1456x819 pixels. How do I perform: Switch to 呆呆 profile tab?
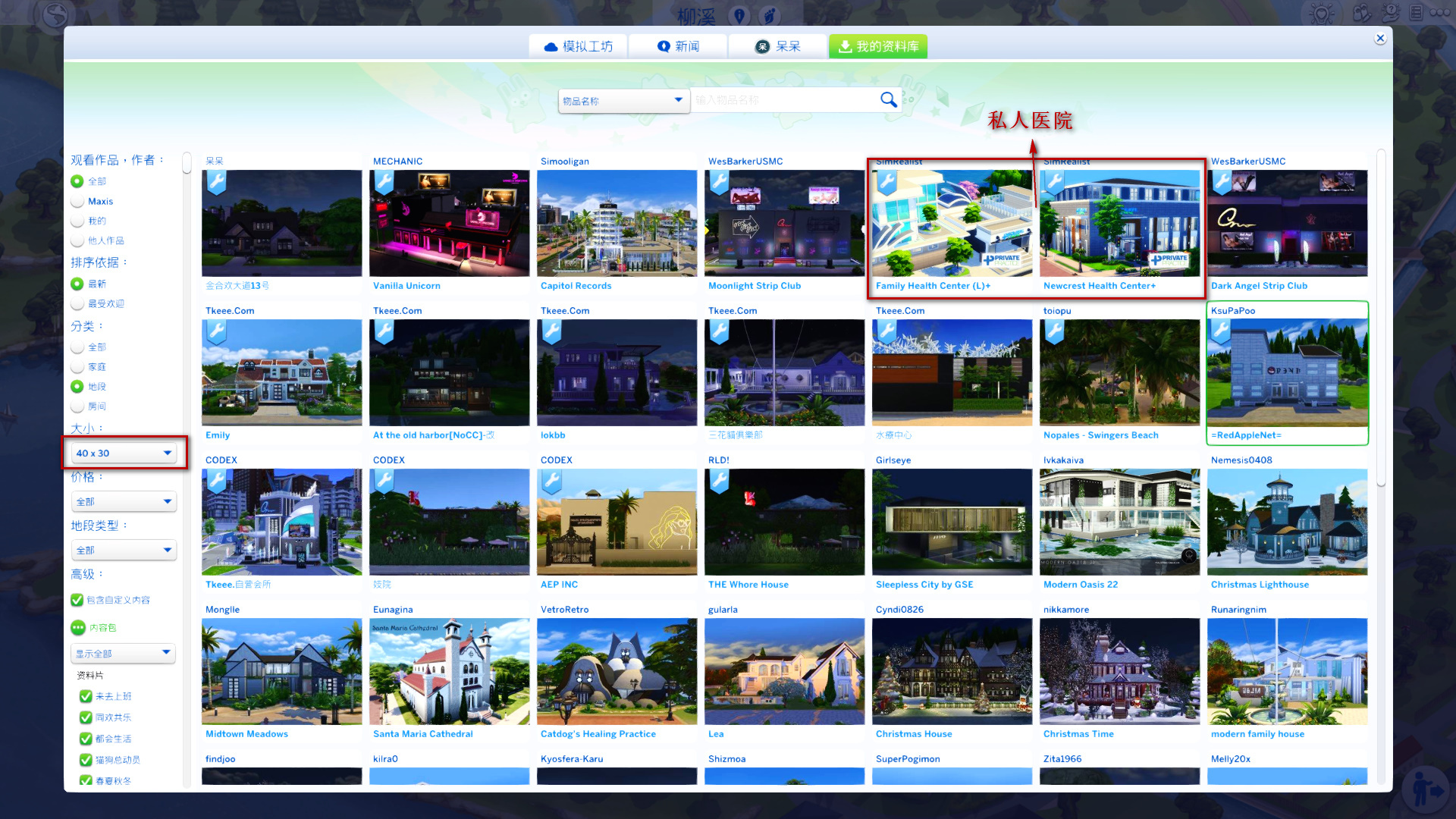coord(777,47)
